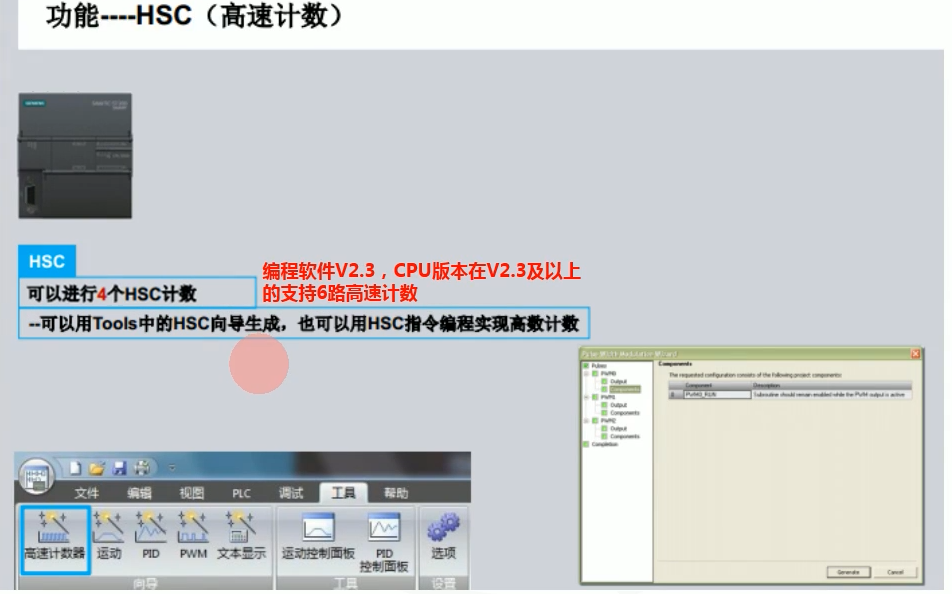Click the Siemens PLC module image
The width and height of the screenshot is (952, 594).
(x=75, y=156)
